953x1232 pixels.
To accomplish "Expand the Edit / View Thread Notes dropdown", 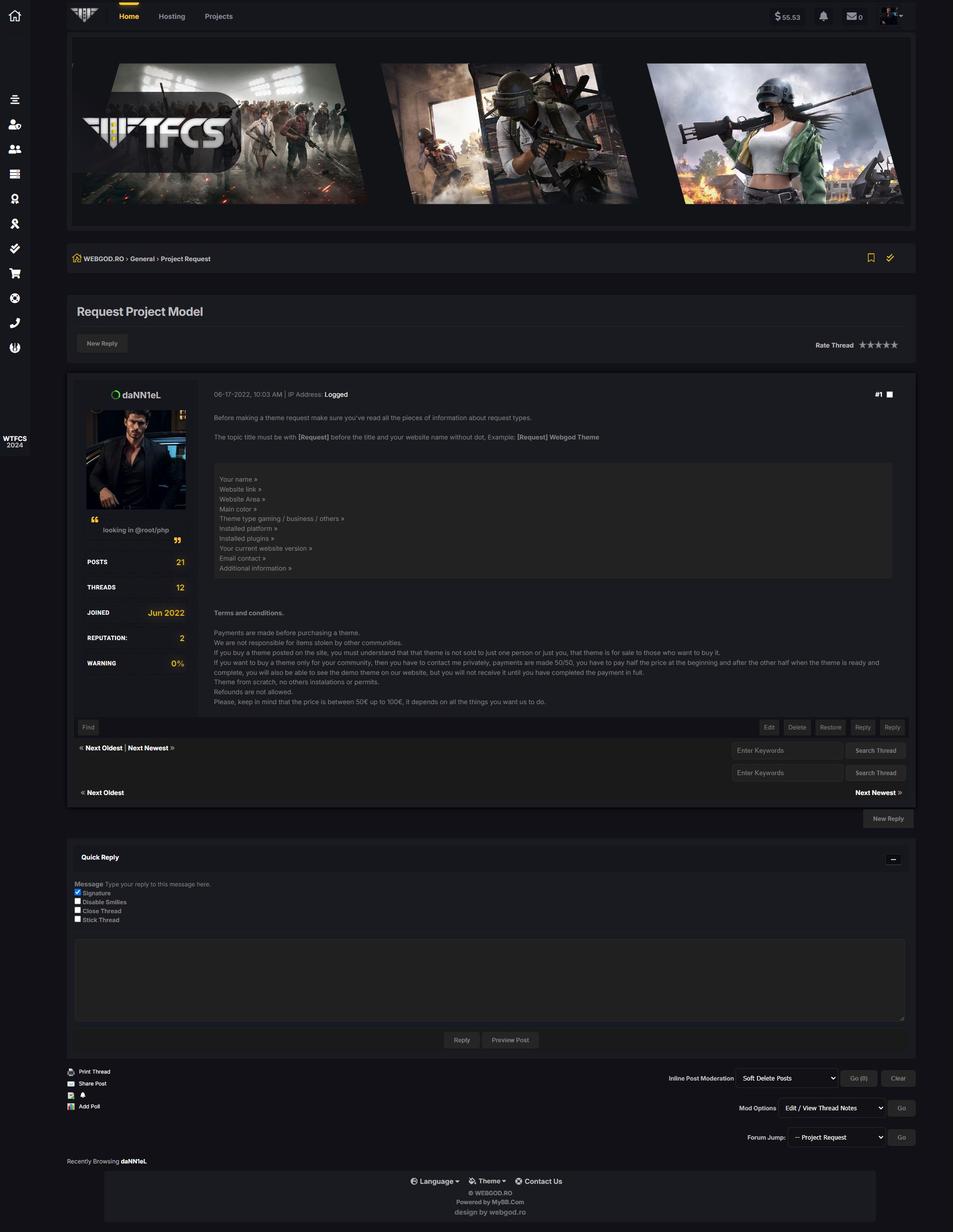I will point(832,1108).
